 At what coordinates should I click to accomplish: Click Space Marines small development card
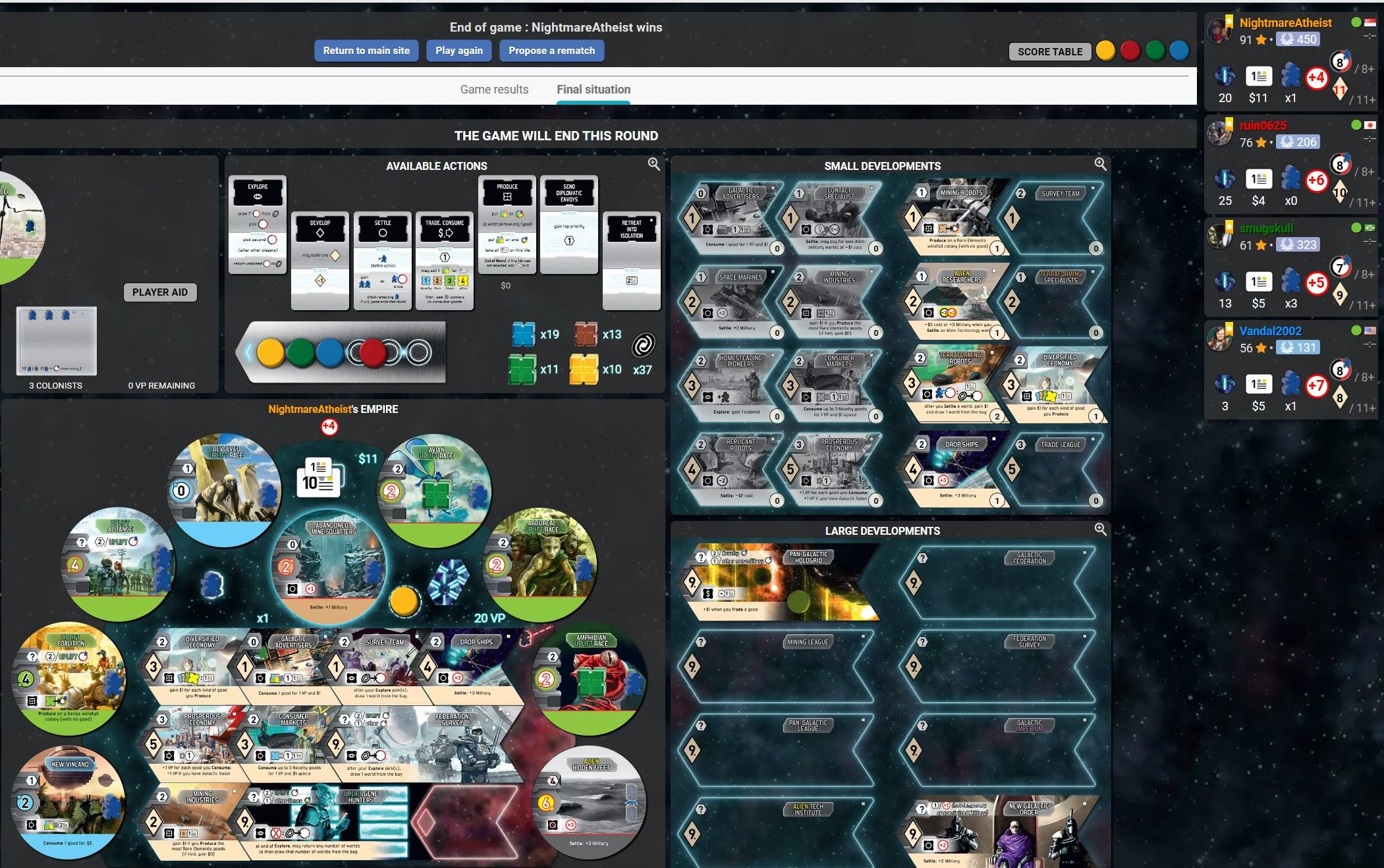point(732,302)
